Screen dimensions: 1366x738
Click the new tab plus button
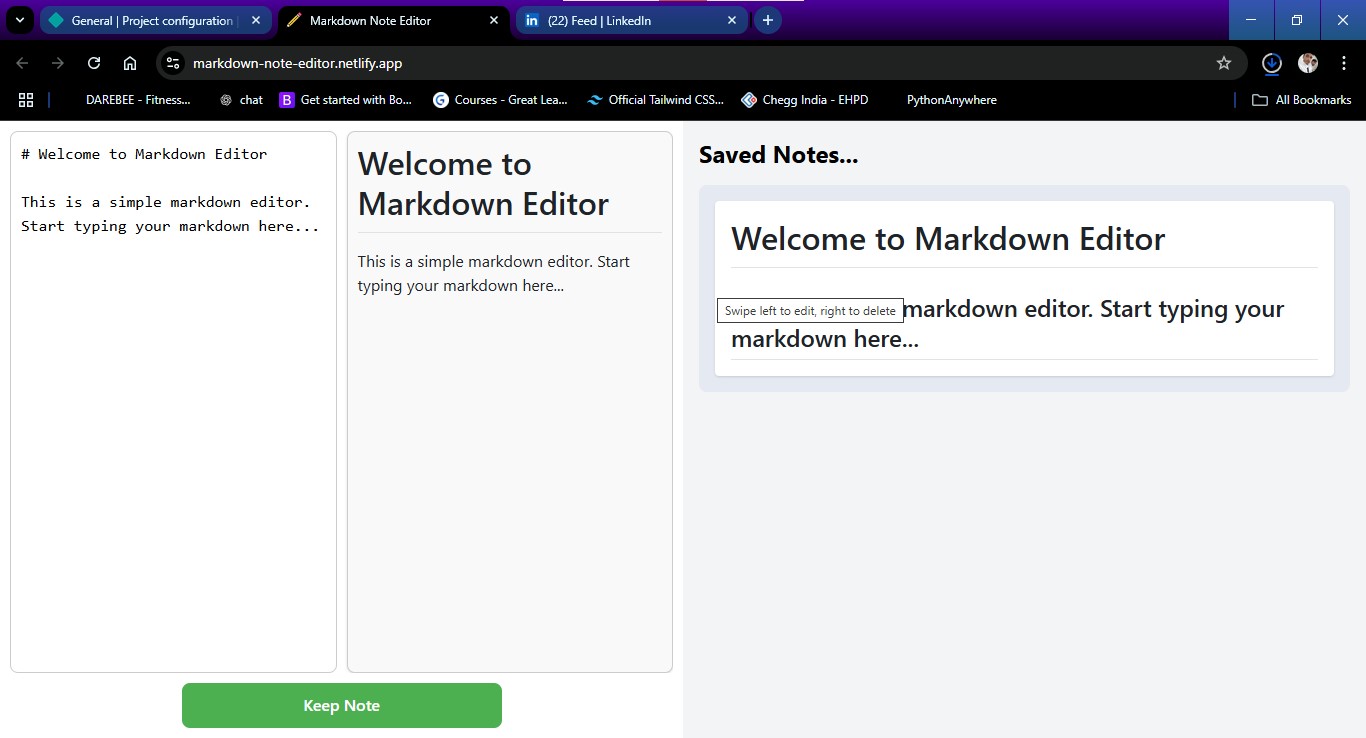tap(768, 19)
